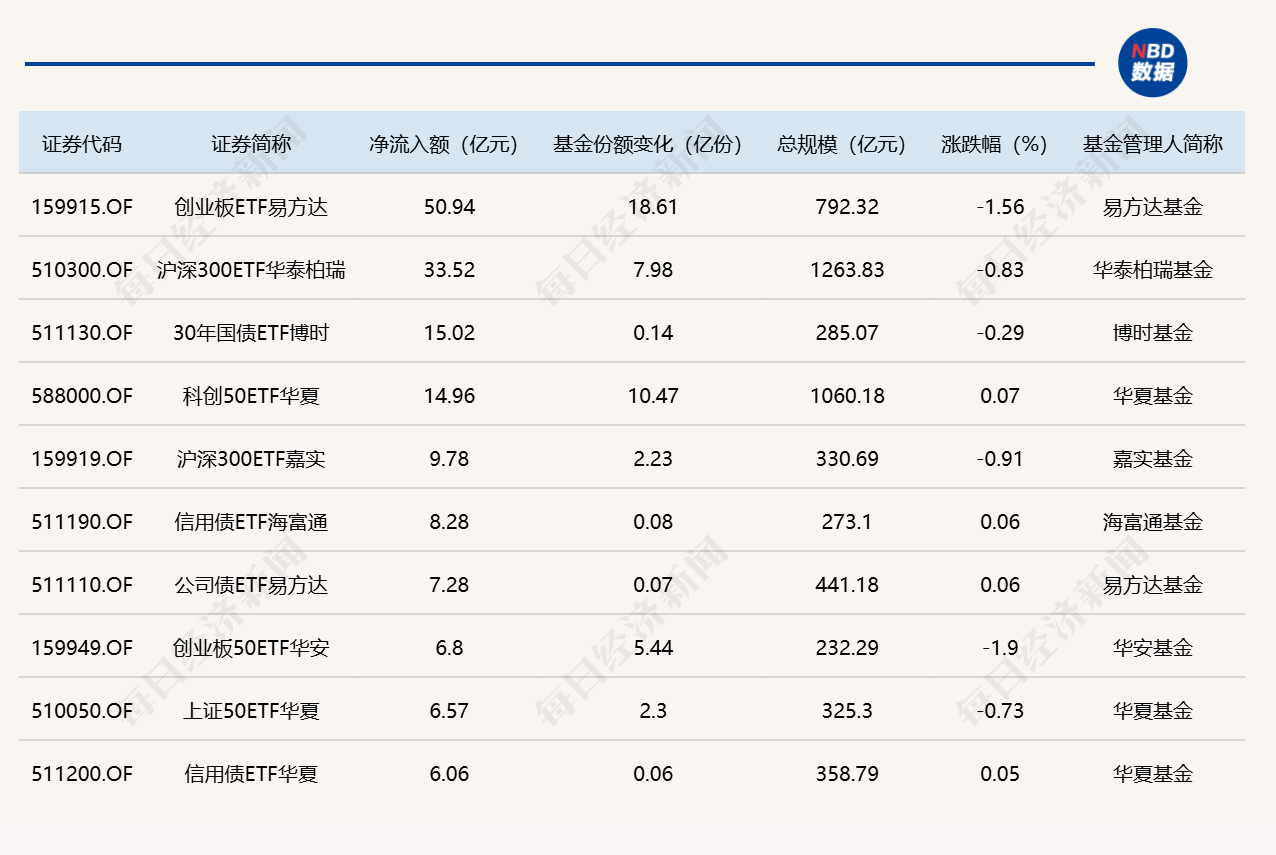This screenshot has height=855, width=1276.
Task: Select security code 159915.OF
Action: click(x=82, y=207)
